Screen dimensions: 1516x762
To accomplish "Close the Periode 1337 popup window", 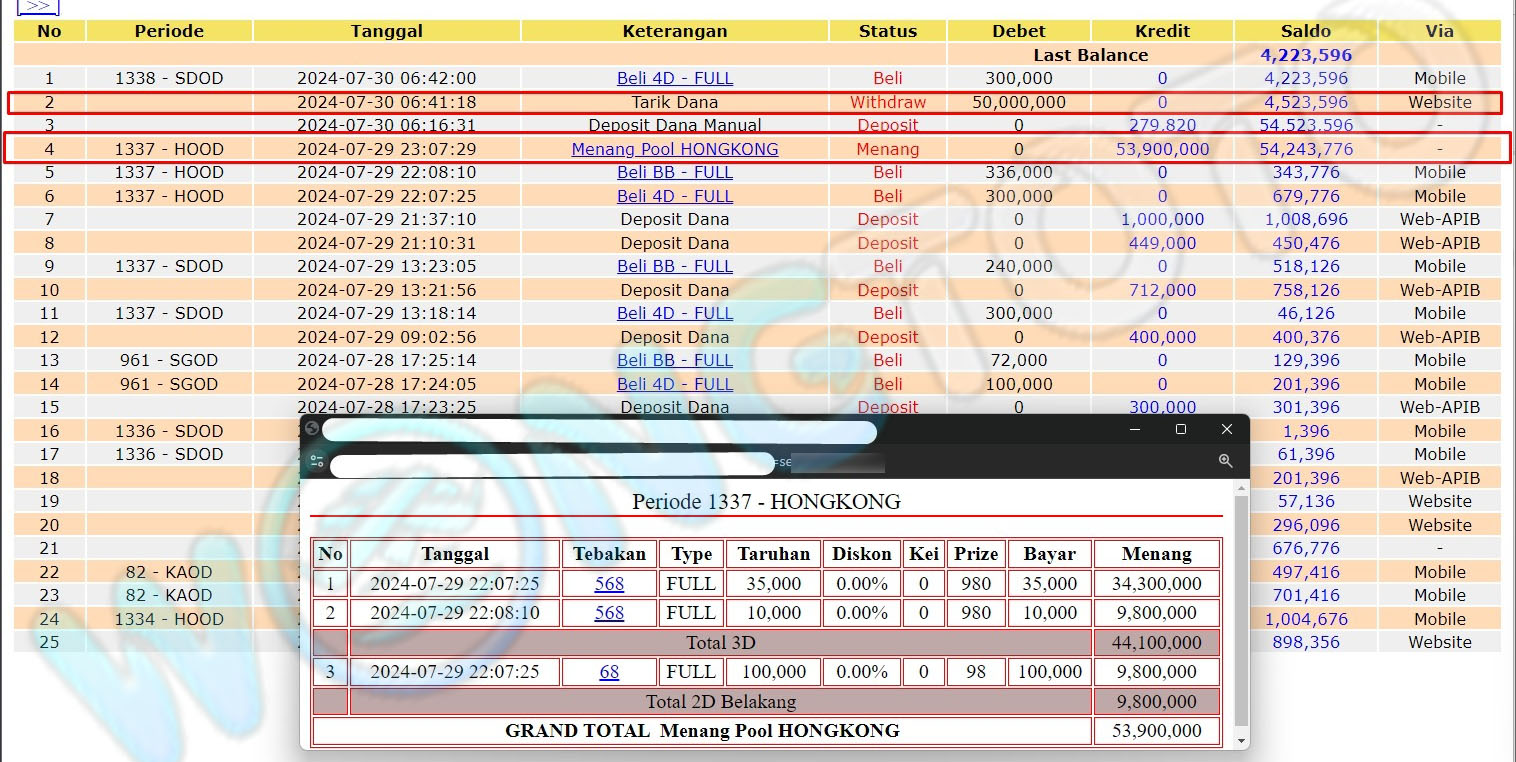I will pos(1227,429).
